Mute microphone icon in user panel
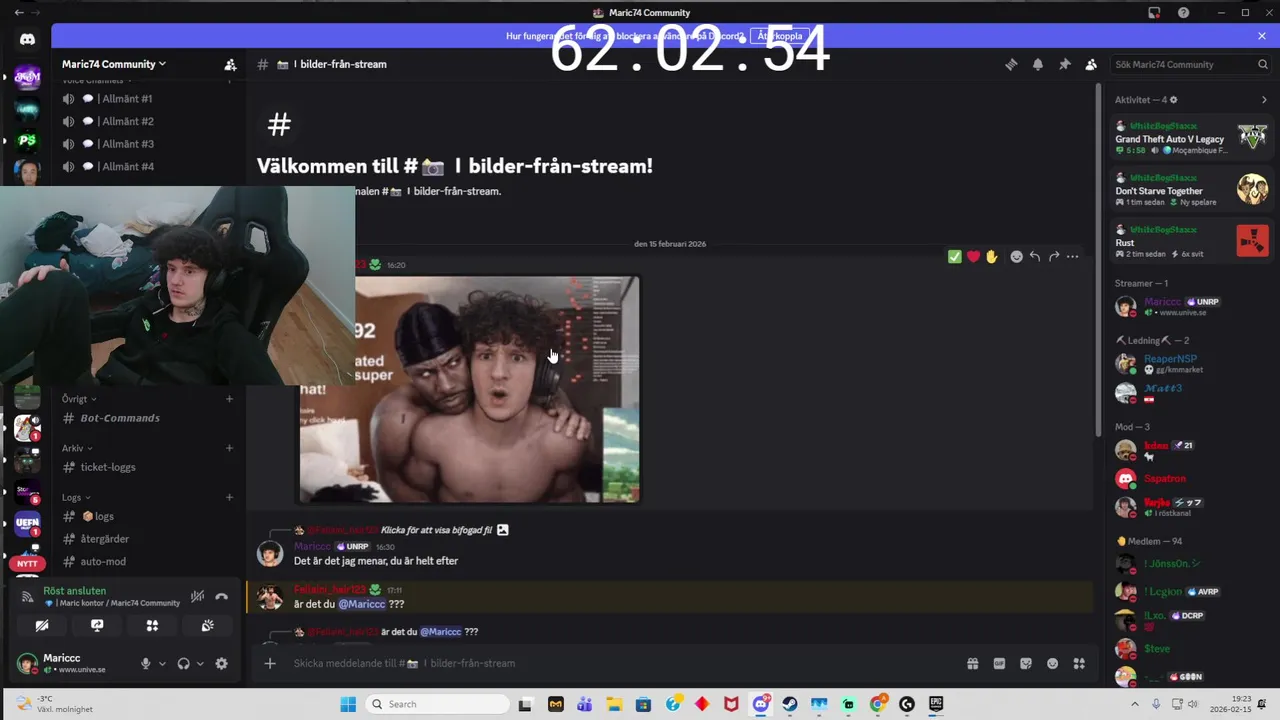 (x=145, y=664)
